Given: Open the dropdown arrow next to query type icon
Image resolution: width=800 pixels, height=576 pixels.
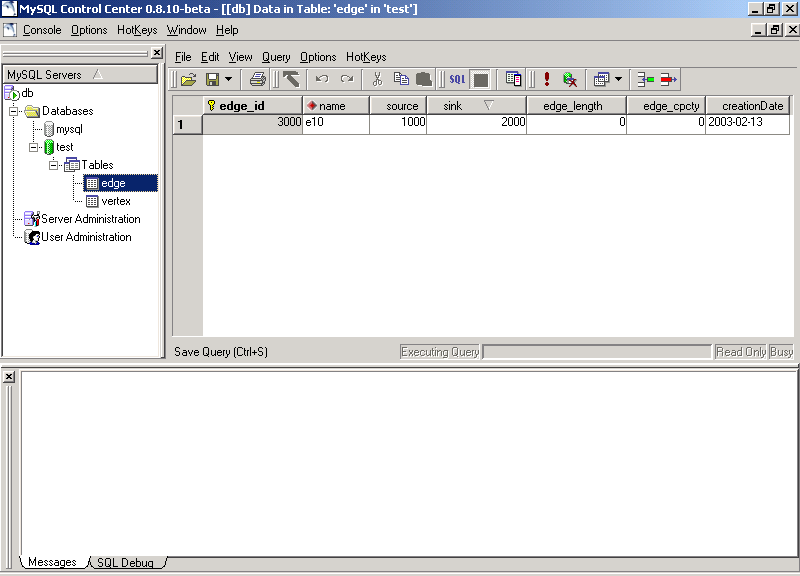Looking at the screenshot, I should coord(618,80).
